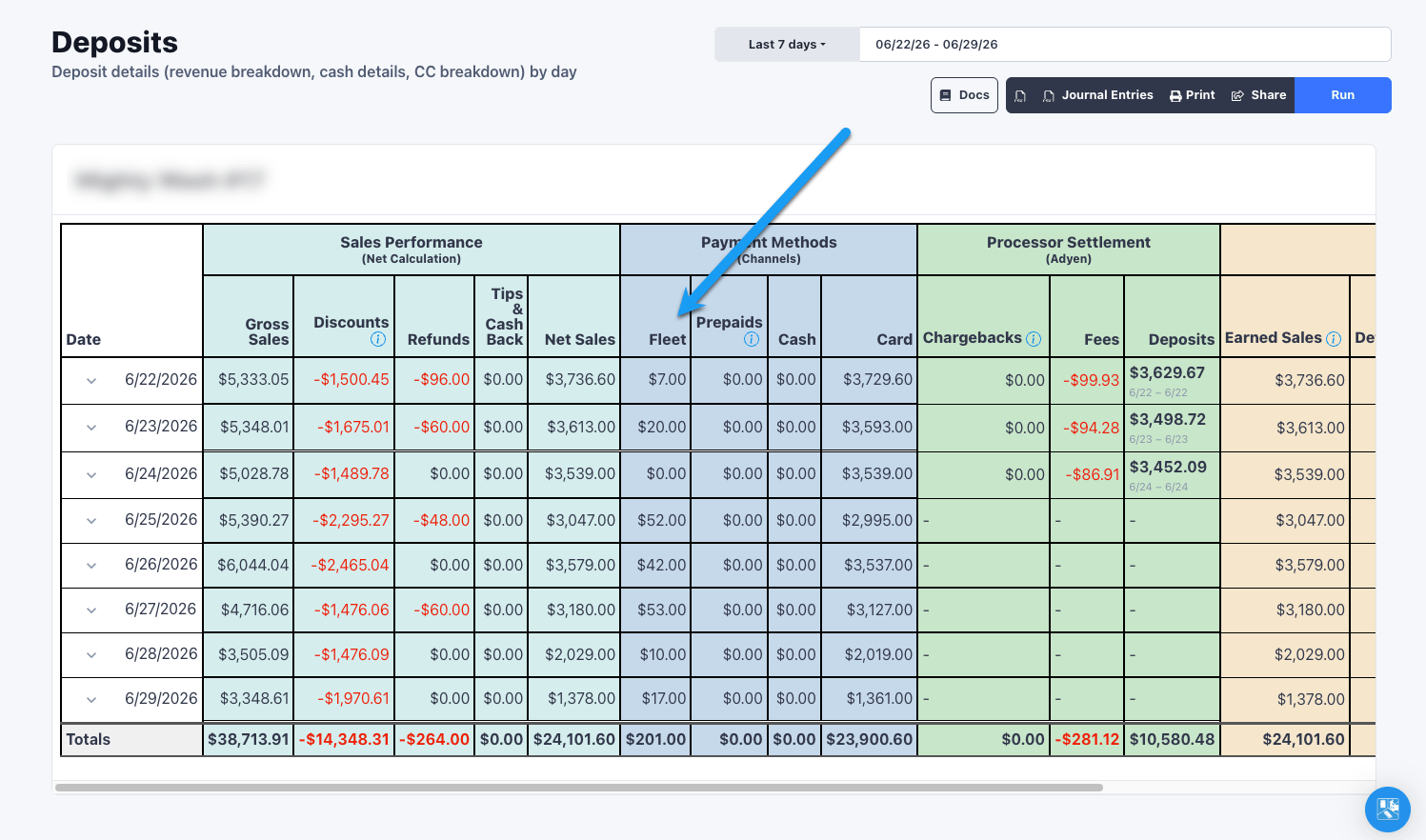Image resolution: width=1426 pixels, height=840 pixels.
Task: Click discount value -$1,970.61
Action: point(353,699)
